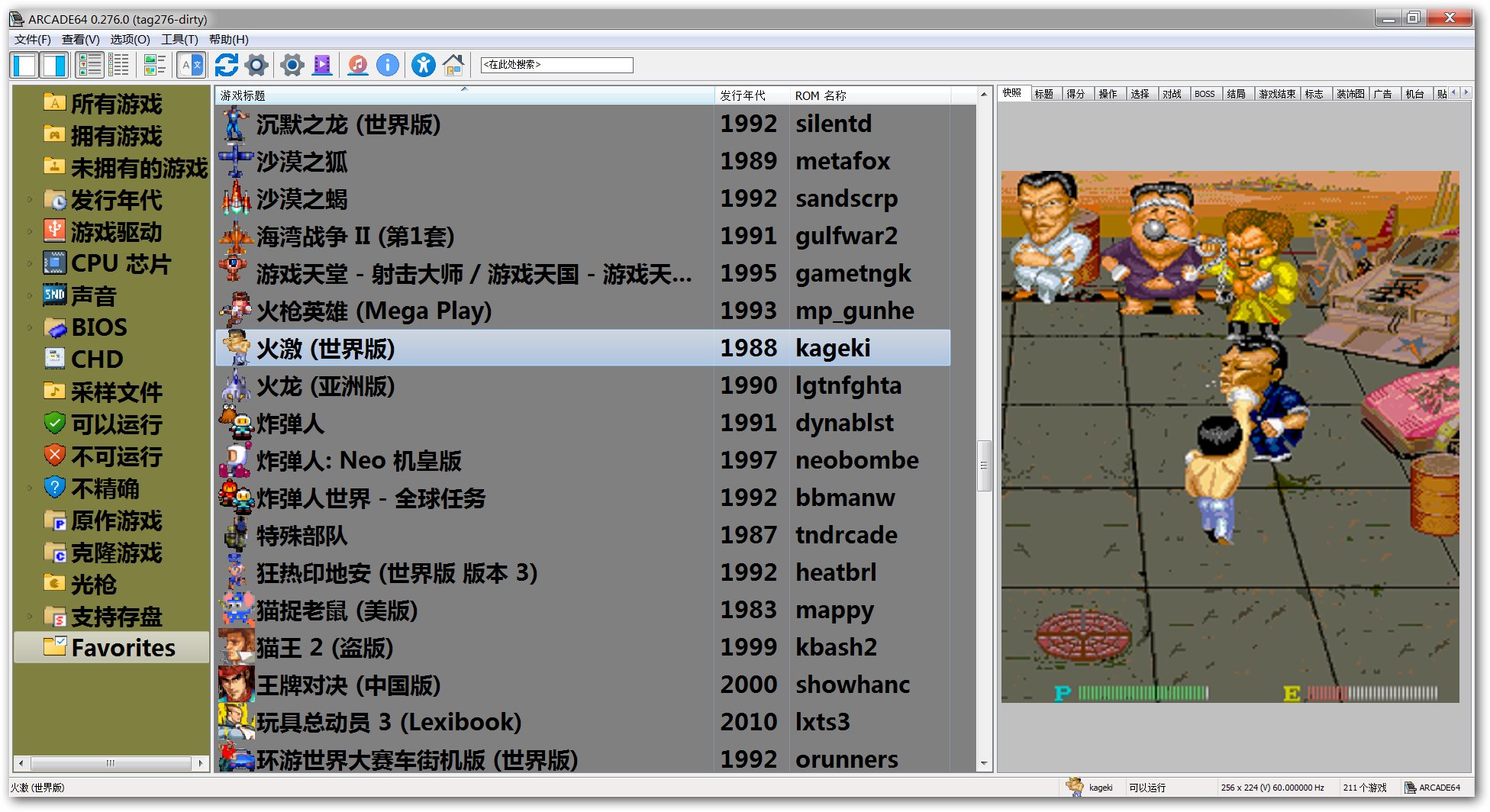The image size is (1490, 812).
Task: Expand the BIOS tree node
Action: click(30, 328)
